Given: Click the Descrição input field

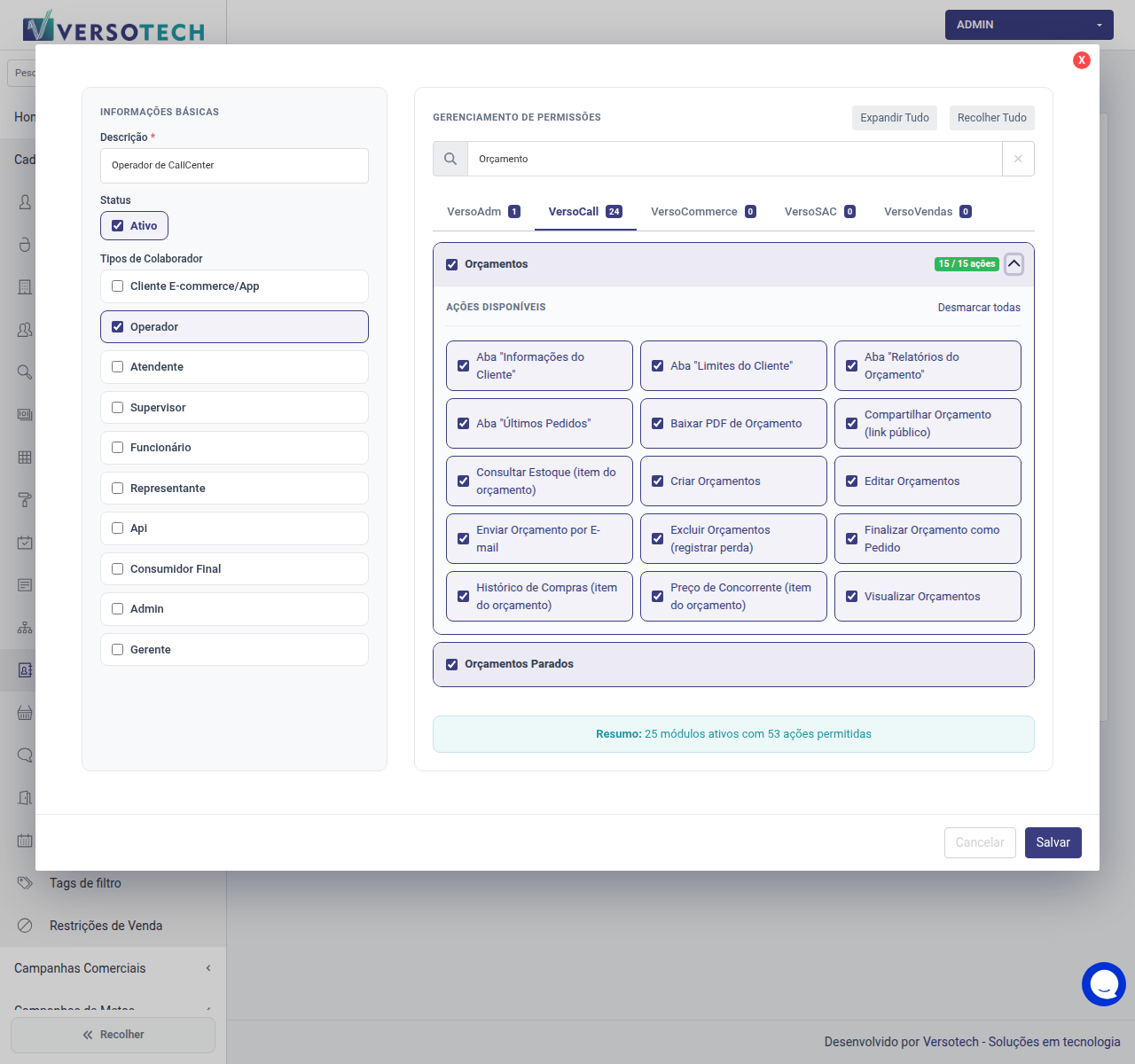Looking at the screenshot, I should [x=234, y=166].
